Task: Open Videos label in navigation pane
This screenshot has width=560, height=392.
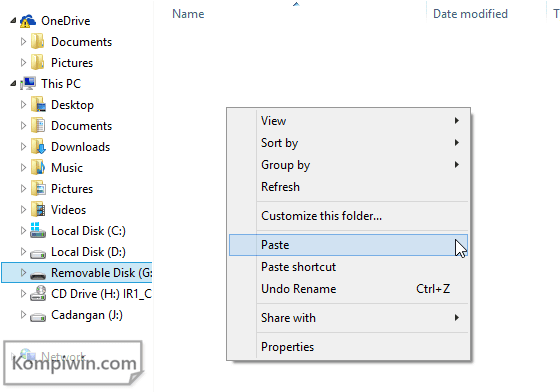Action: click(x=68, y=210)
